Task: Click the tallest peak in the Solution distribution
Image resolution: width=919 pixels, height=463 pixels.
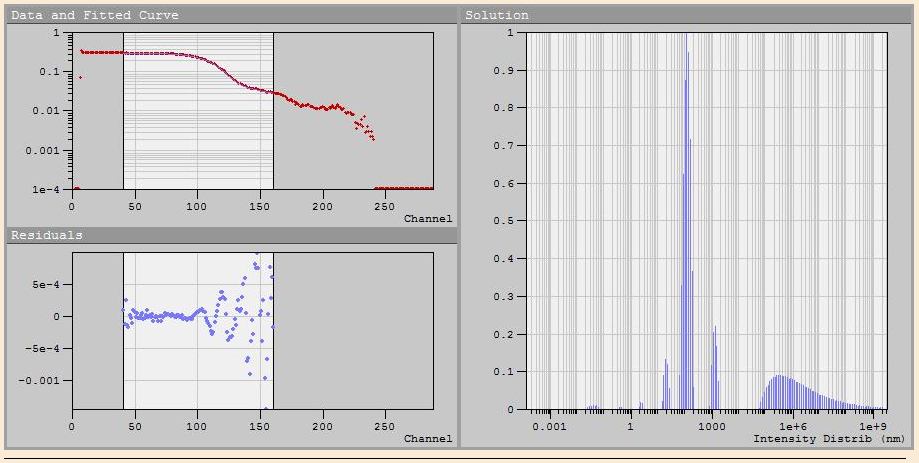Action: pos(686,223)
